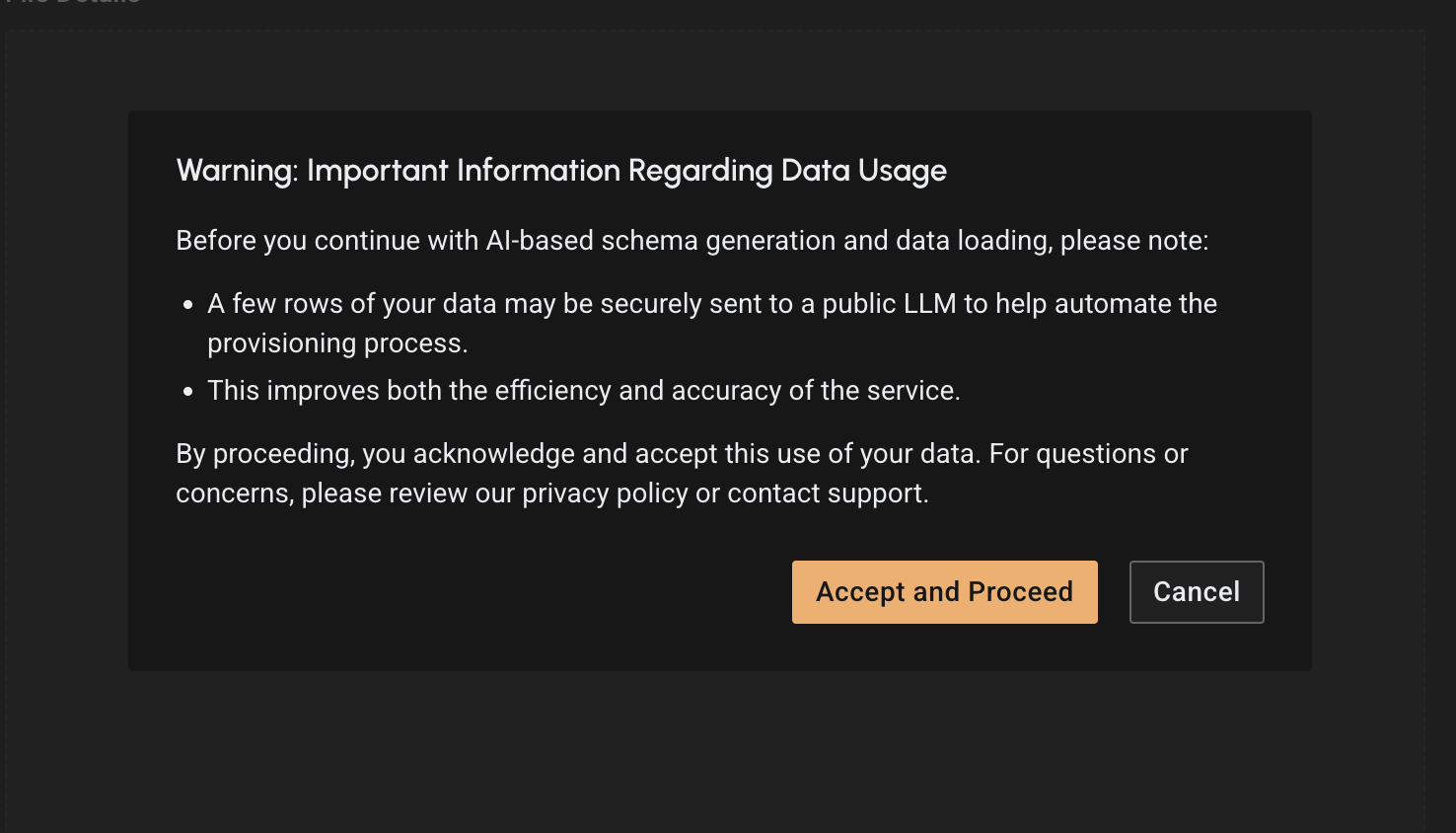1456x833 pixels.
Task: Click the Accept and Proceed button
Action: point(944,591)
